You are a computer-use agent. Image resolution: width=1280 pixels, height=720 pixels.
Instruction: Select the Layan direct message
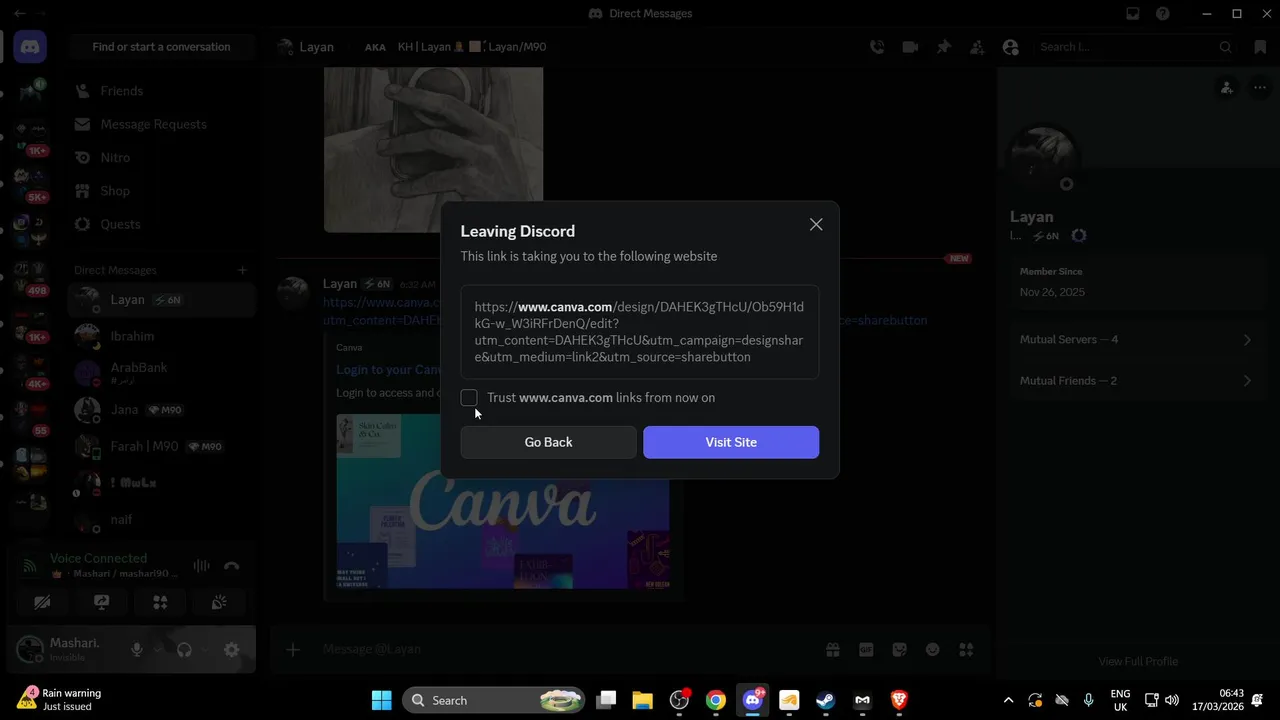point(161,300)
